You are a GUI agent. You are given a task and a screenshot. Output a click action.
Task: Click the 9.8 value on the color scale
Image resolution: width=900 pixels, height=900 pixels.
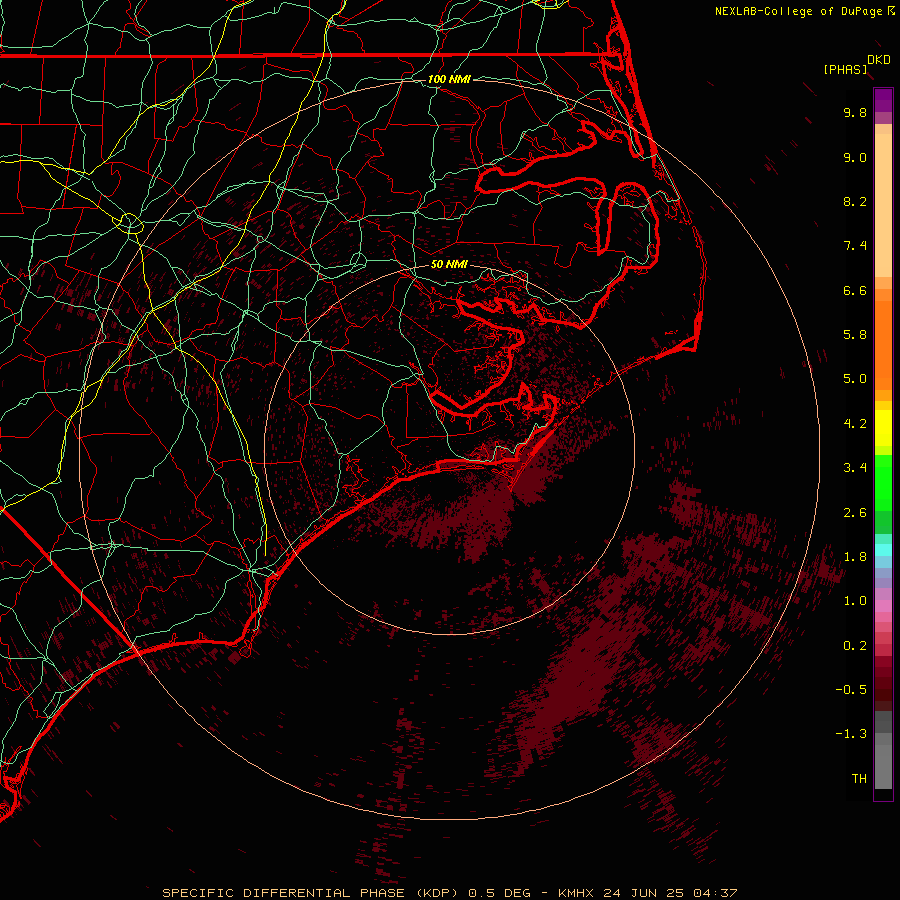click(x=855, y=112)
